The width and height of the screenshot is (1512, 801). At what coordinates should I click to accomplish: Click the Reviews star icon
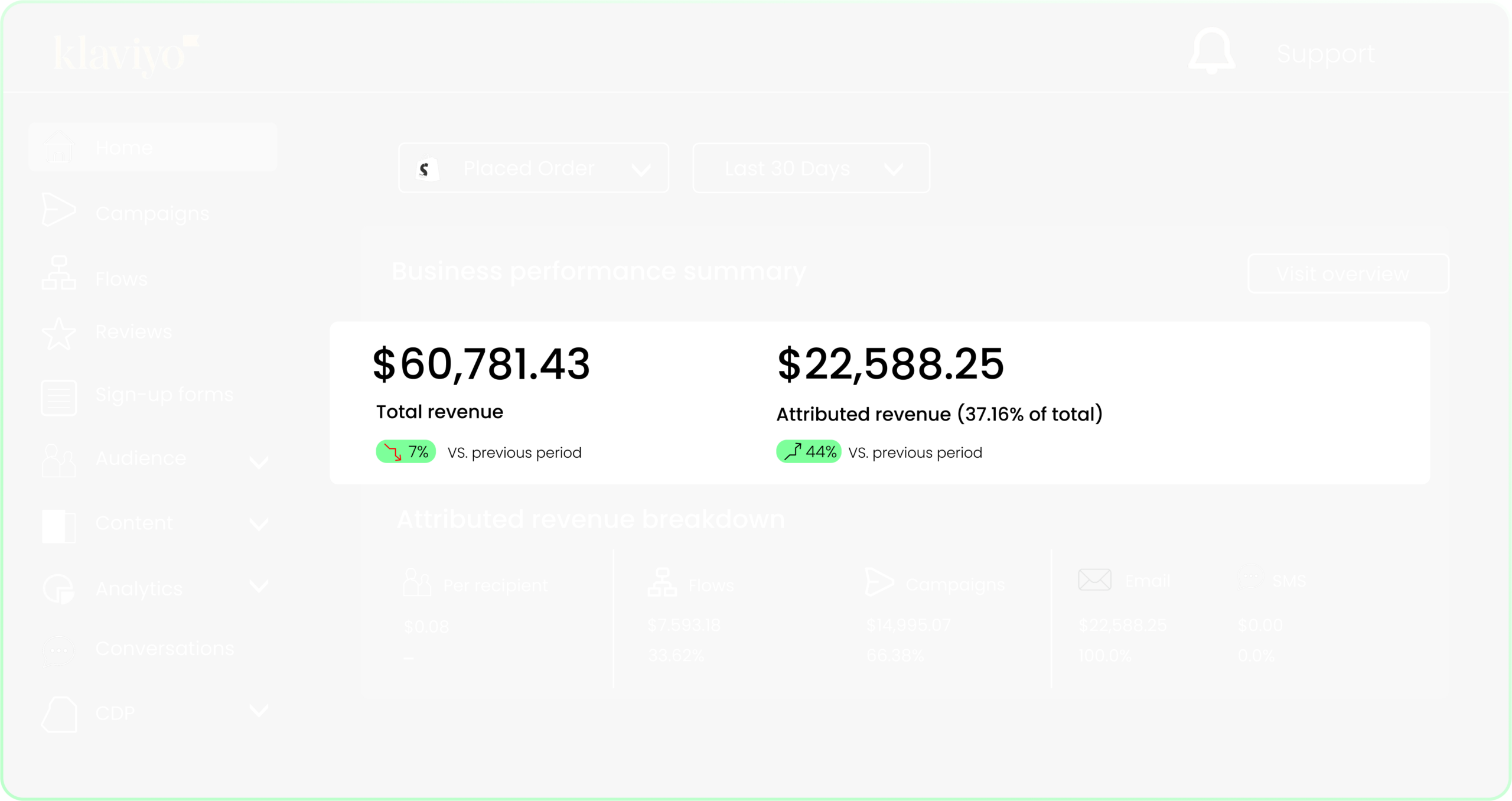pos(57,332)
